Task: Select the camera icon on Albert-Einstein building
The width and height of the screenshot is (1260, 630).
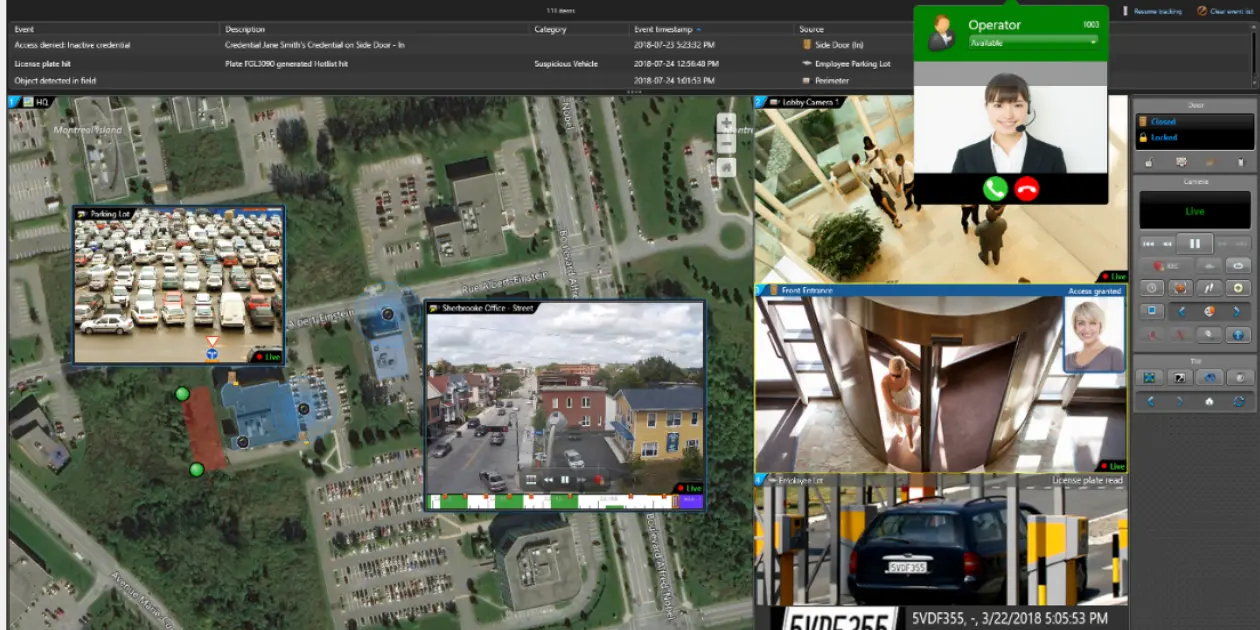Action: click(x=388, y=314)
